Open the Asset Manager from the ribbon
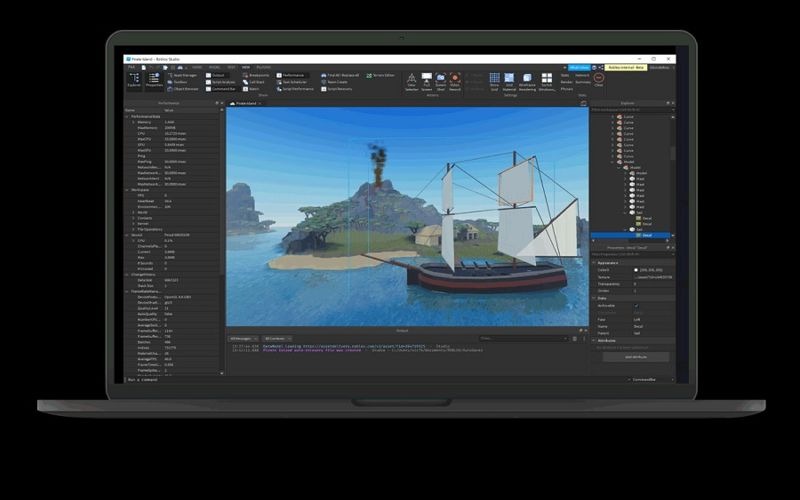This screenshot has width=800, height=500. click(182, 75)
